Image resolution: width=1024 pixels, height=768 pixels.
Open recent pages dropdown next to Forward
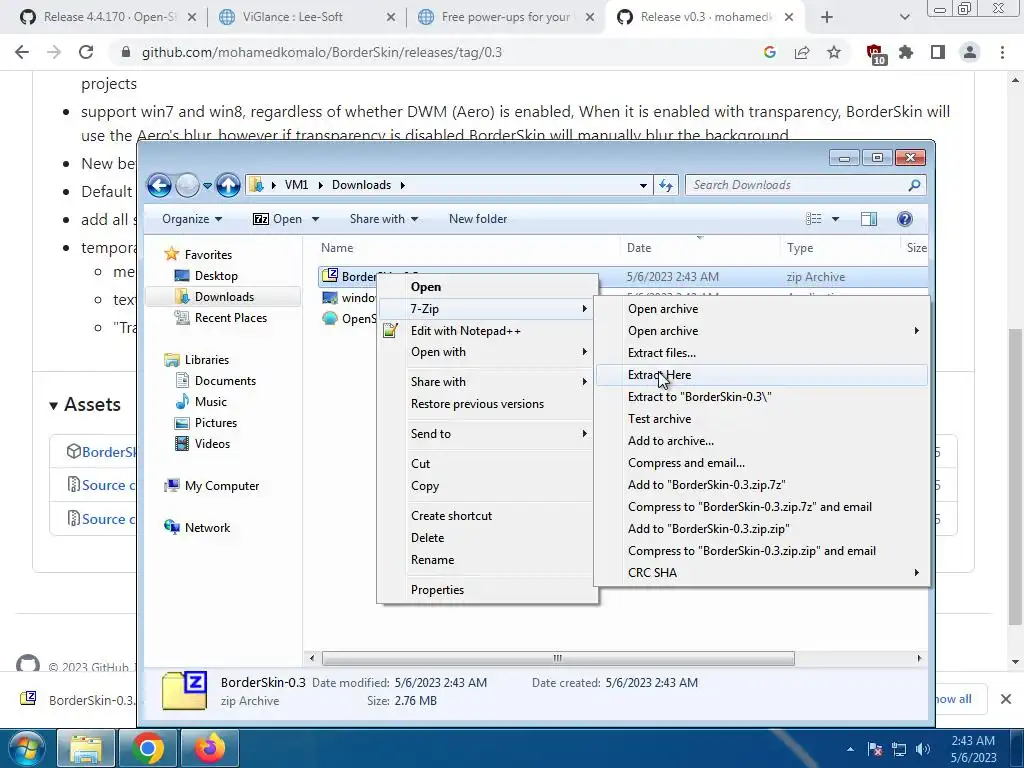207,185
